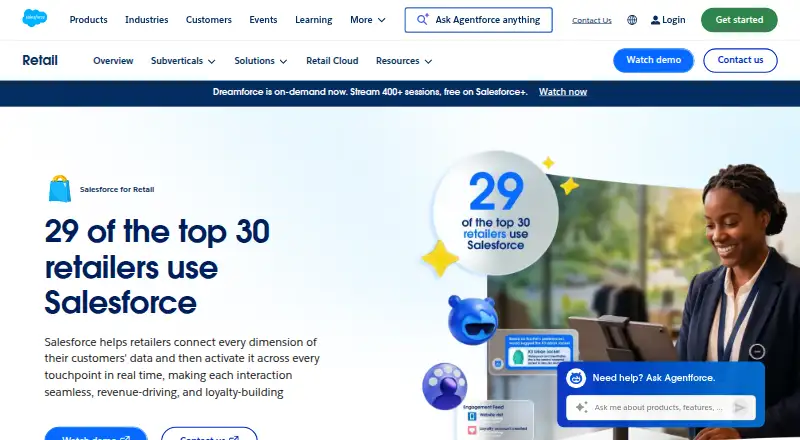The height and width of the screenshot is (440, 800).
Task: Click the person icon beside Login
Action: [x=655, y=20]
